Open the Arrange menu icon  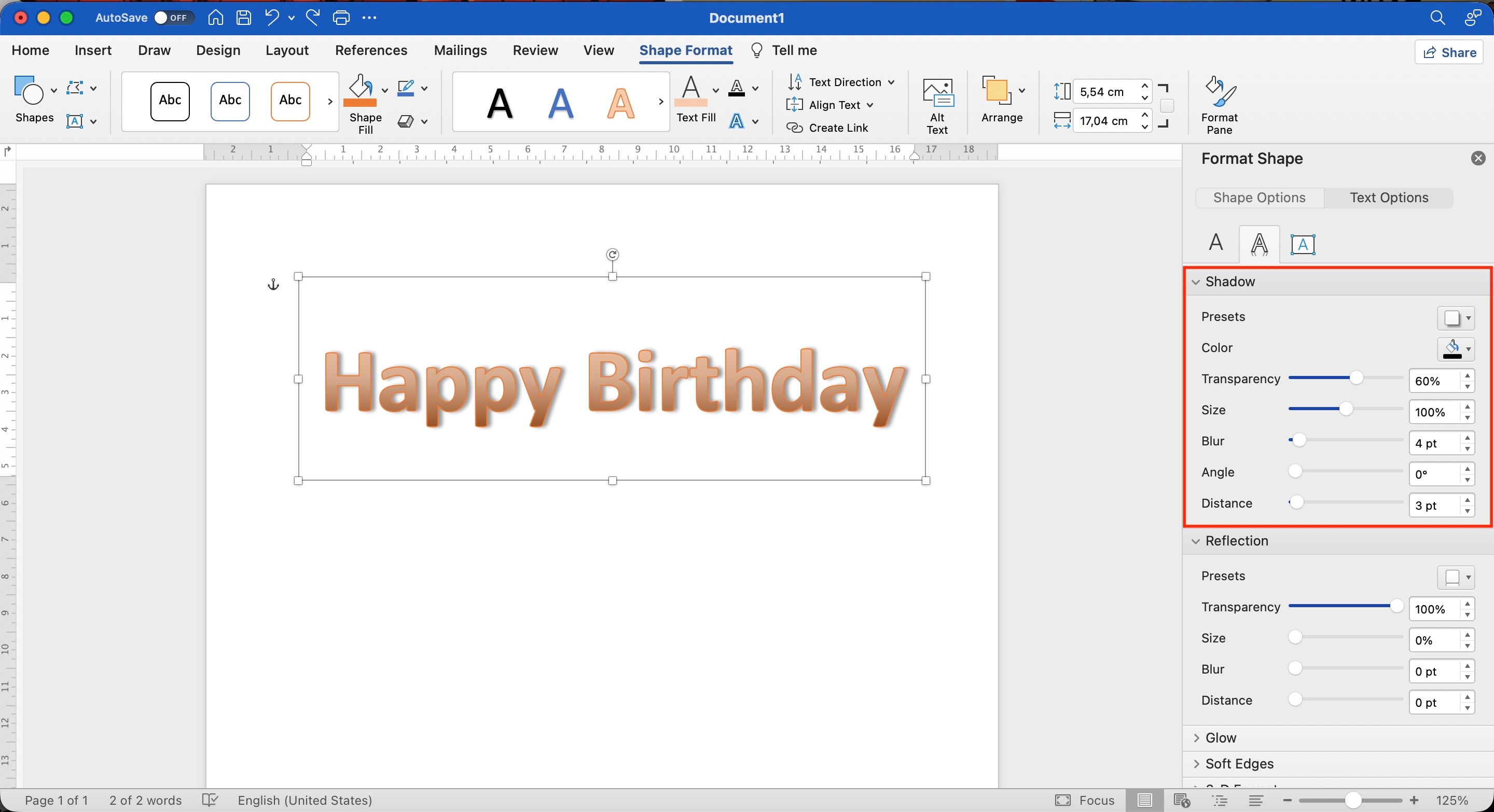(997, 90)
